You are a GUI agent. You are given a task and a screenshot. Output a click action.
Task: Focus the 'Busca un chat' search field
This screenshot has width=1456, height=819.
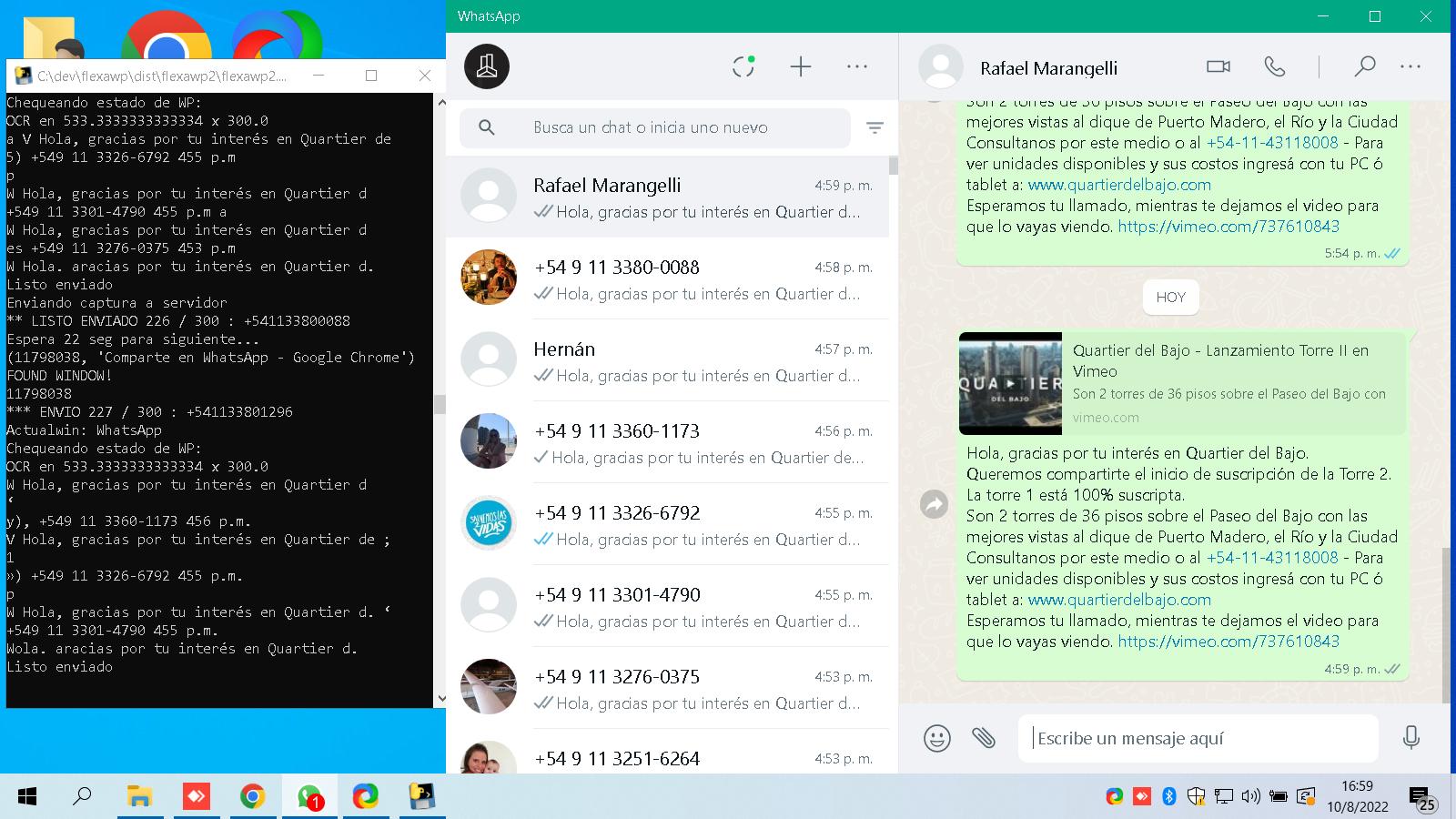point(655,128)
